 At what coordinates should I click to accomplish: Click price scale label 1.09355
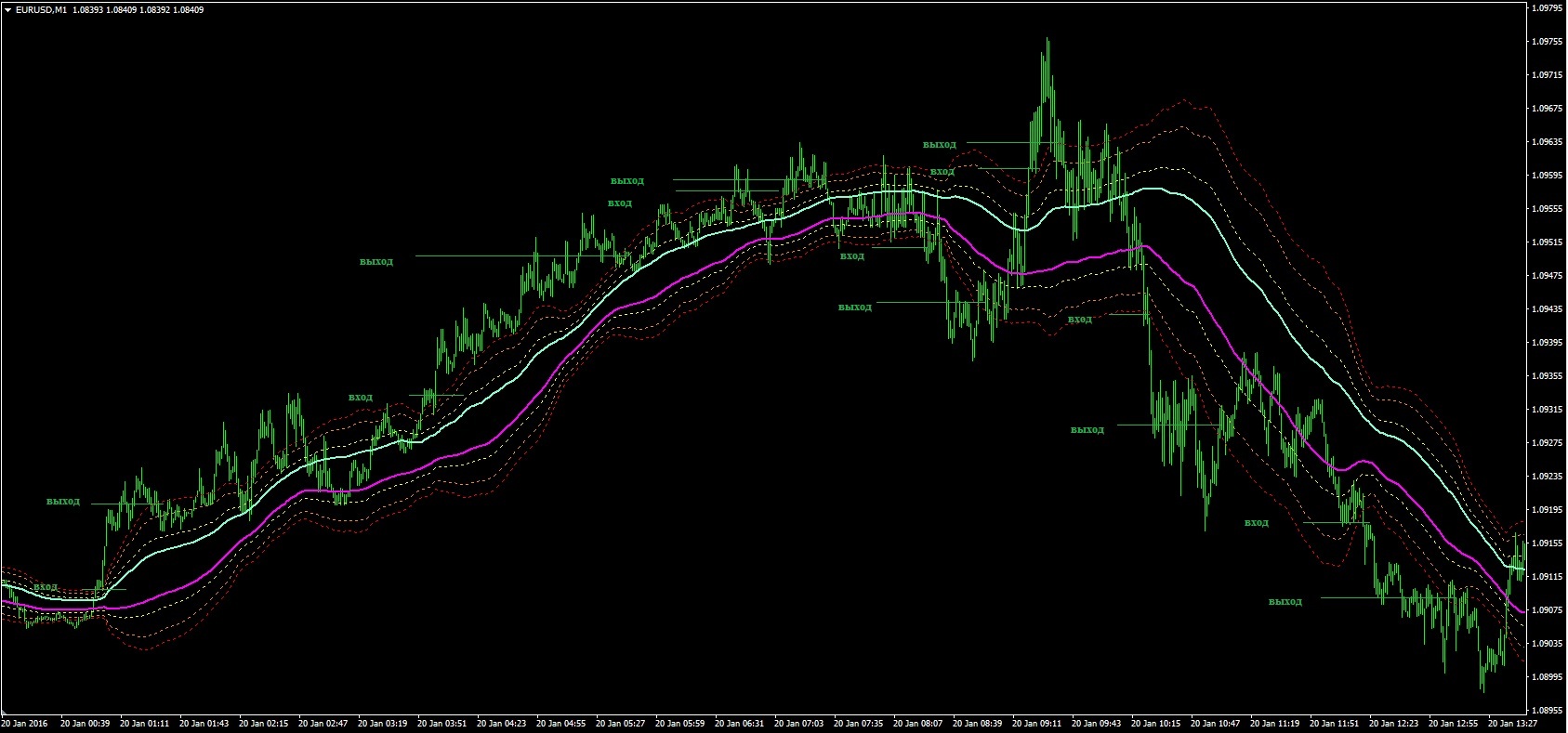[x=1548, y=376]
